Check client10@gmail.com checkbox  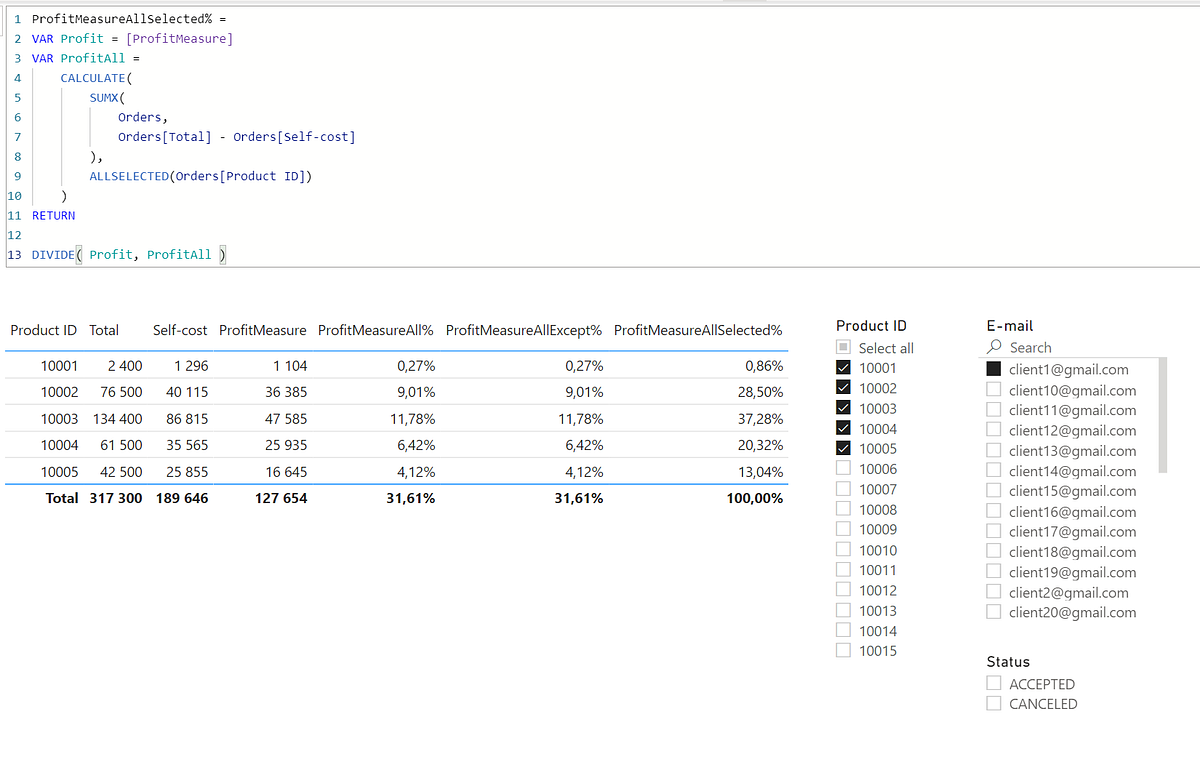pos(993,390)
